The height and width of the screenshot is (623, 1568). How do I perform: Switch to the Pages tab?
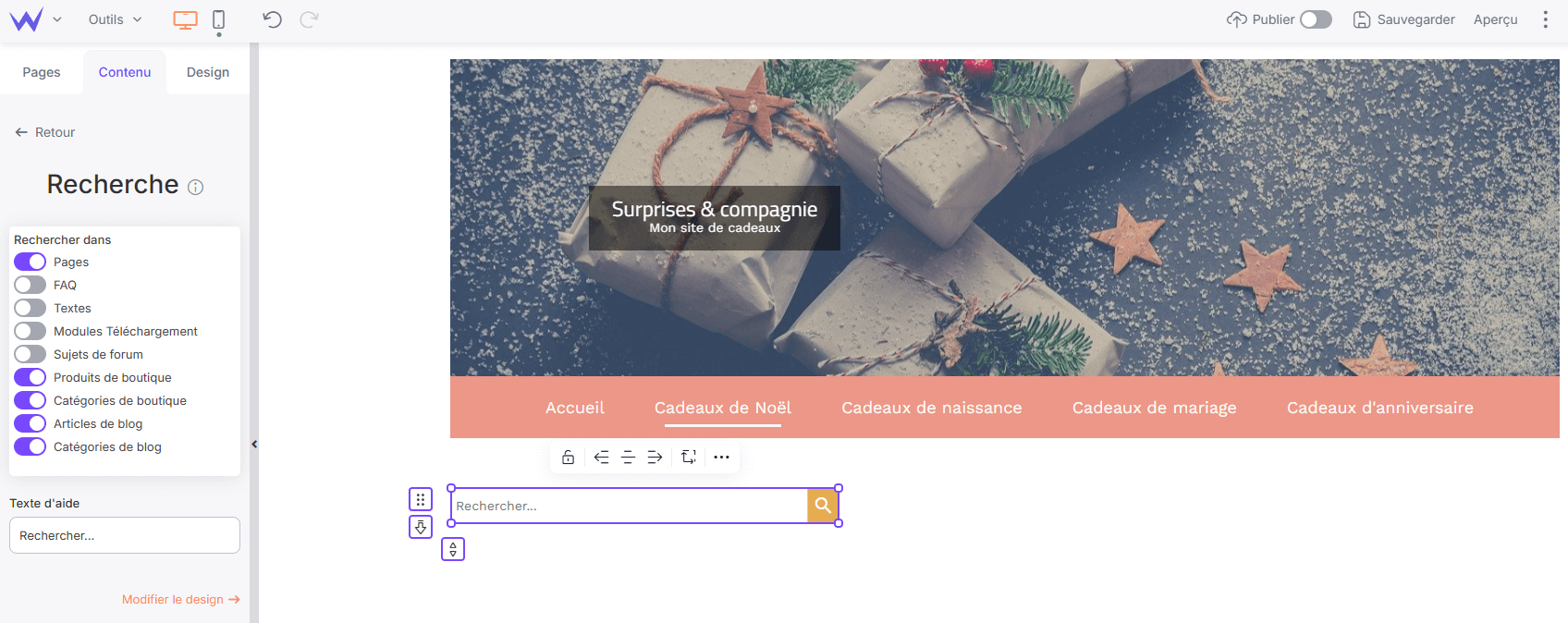tap(42, 72)
